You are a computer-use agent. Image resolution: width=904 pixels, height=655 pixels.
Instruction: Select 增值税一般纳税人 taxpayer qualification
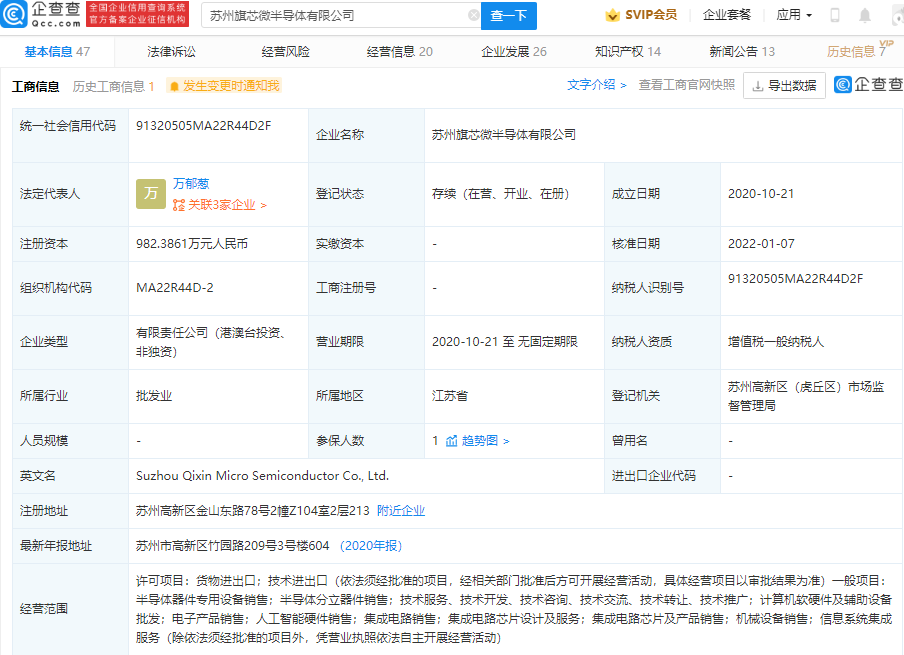776,342
